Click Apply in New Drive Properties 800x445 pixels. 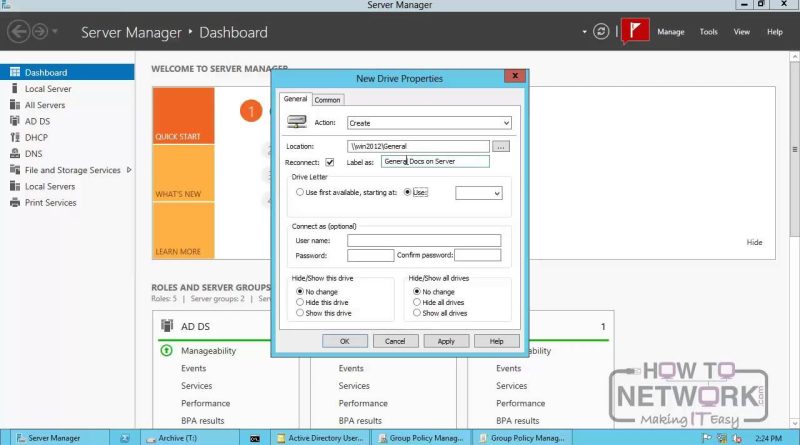pos(446,341)
